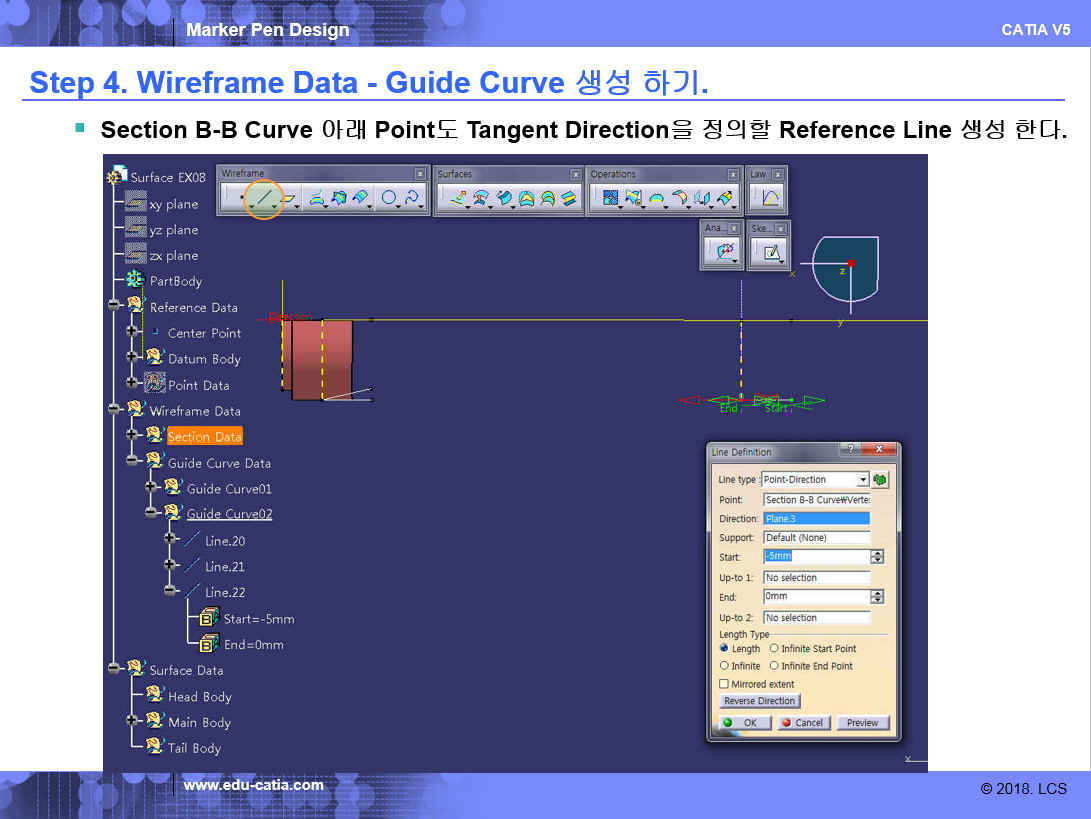Collapse the Guide Curve02 tree node

[151, 512]
